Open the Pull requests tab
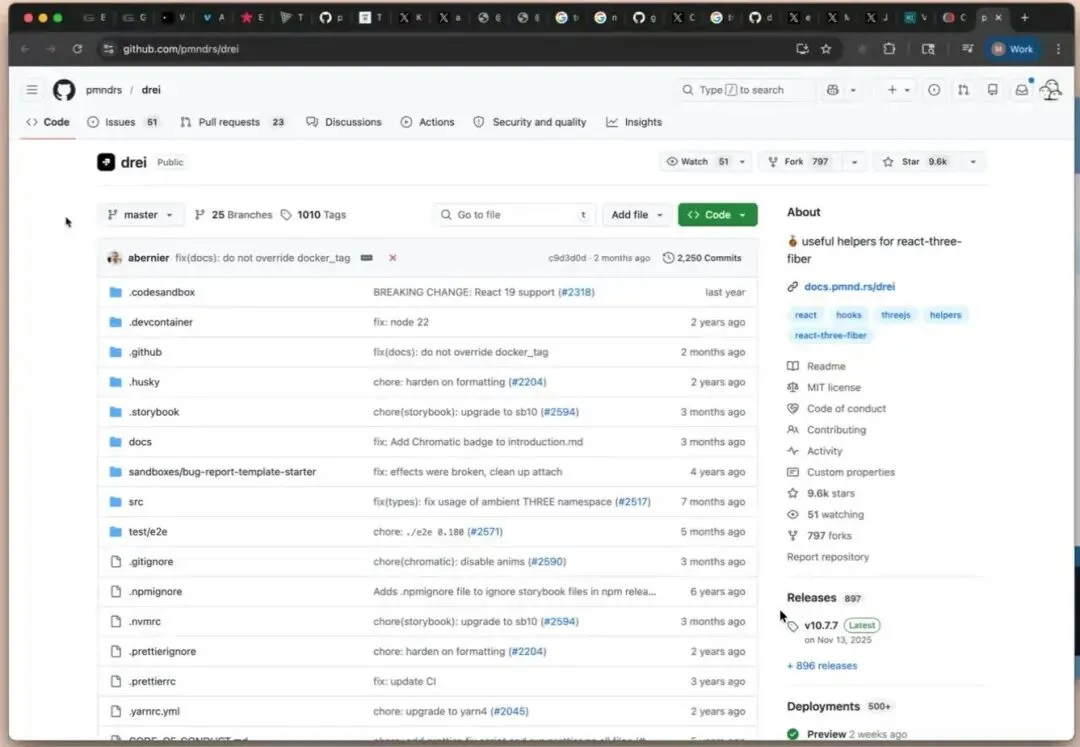 [233, 122]
